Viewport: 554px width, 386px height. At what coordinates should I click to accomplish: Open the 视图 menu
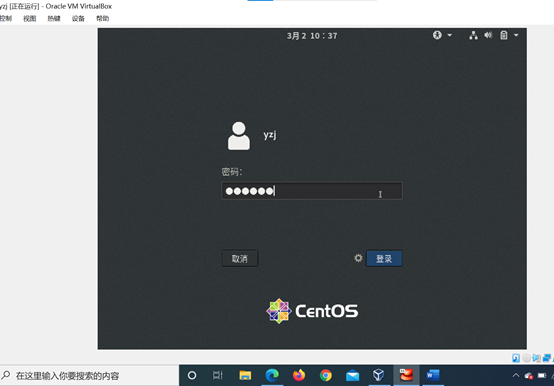point(30,18)
